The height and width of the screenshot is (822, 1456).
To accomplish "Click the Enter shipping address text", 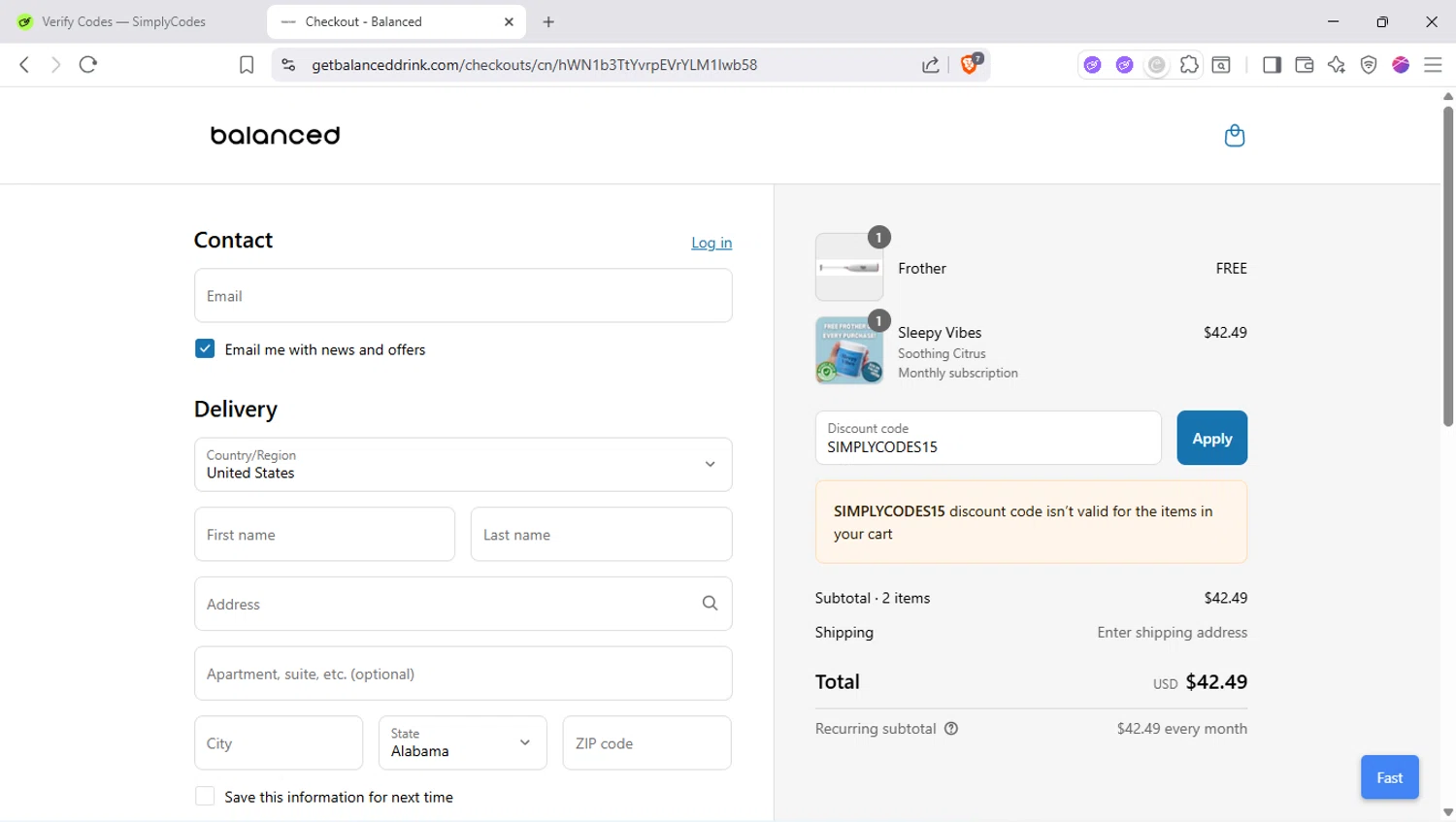I will coord(1173,632).
